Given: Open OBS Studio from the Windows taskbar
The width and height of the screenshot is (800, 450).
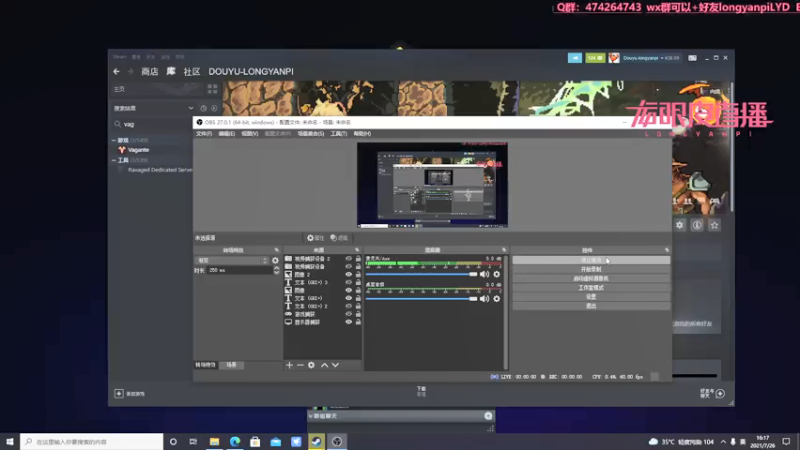Looking at the screenshot, I should pos(337,442).
